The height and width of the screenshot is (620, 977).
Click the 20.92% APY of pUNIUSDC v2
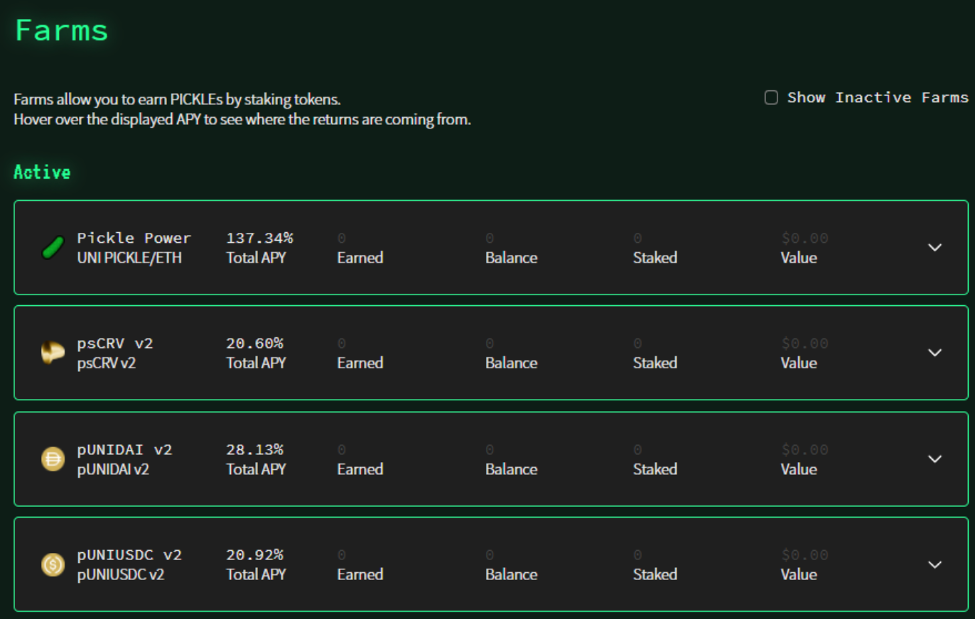[254, 555]
